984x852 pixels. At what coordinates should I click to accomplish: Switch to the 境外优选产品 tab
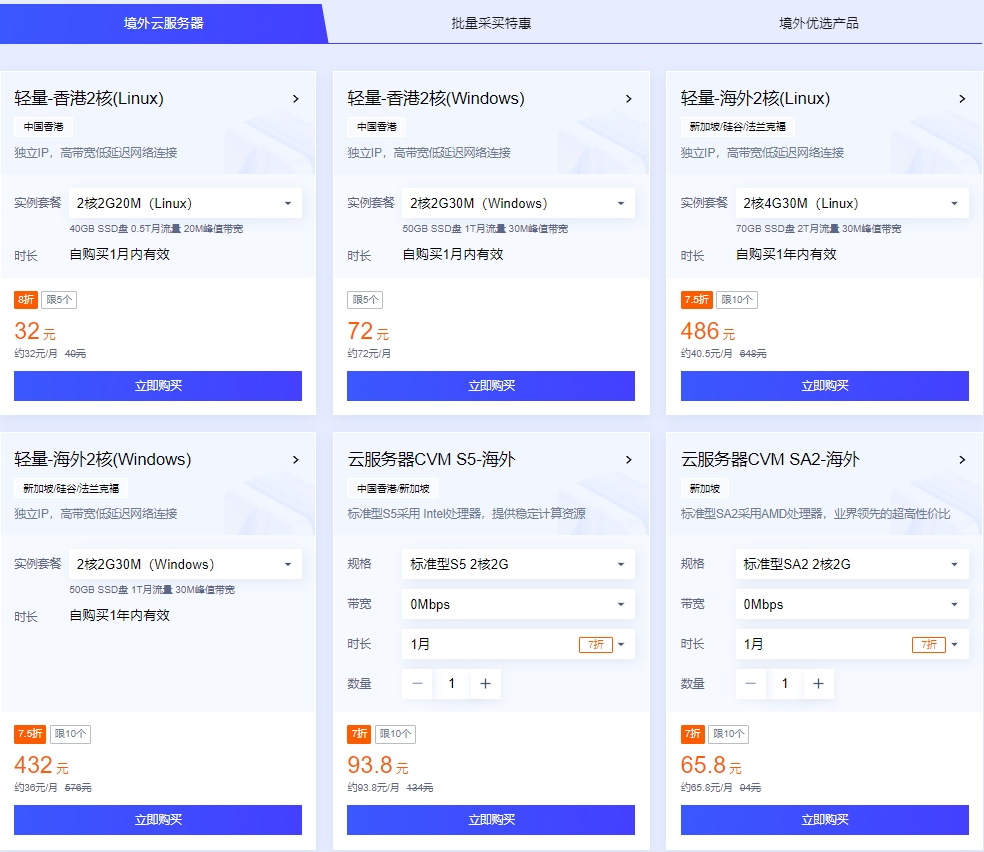(820, 22)
